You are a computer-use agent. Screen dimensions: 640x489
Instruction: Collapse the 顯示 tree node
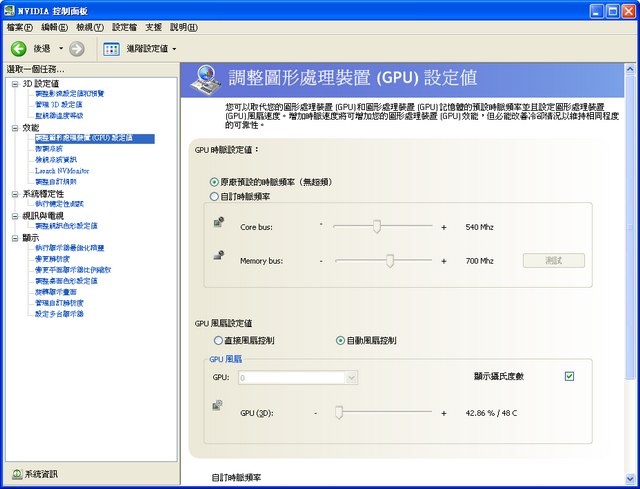point(15,238)
